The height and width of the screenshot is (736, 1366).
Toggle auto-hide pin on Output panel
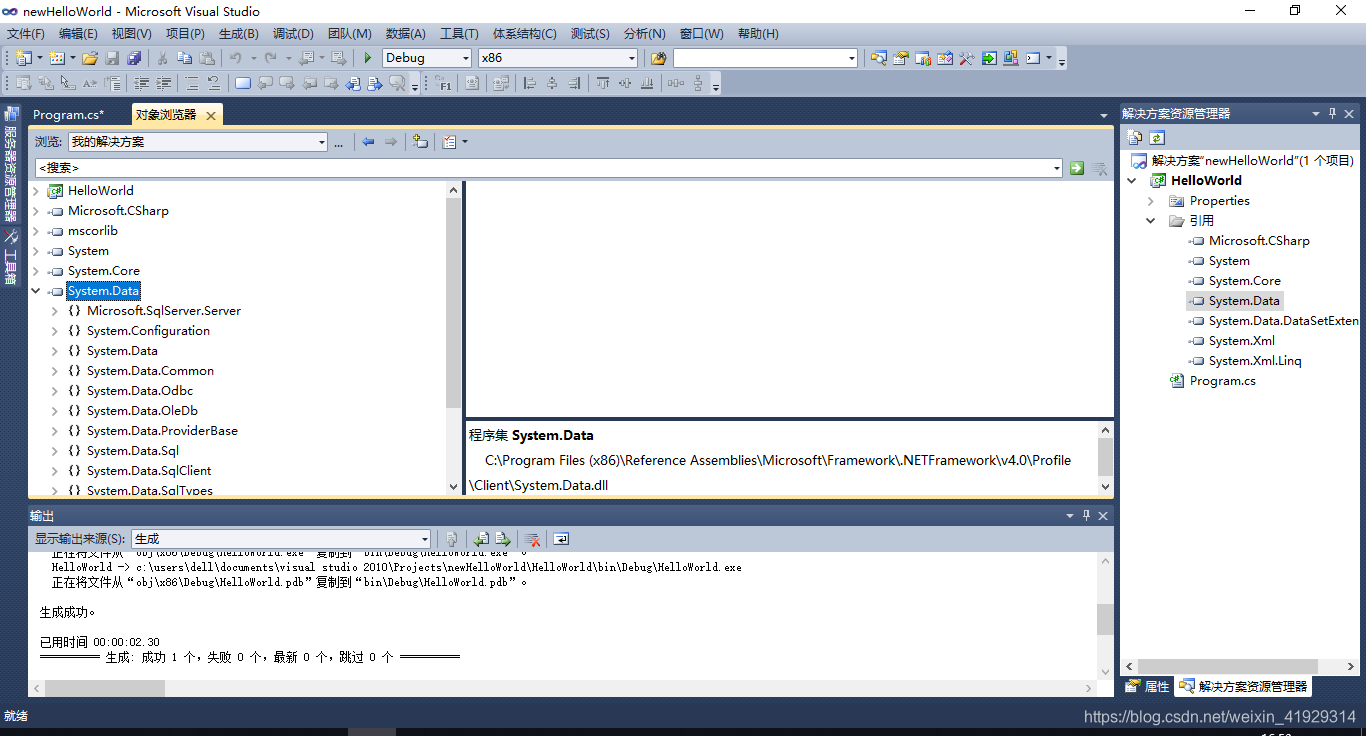point(1086,516)
